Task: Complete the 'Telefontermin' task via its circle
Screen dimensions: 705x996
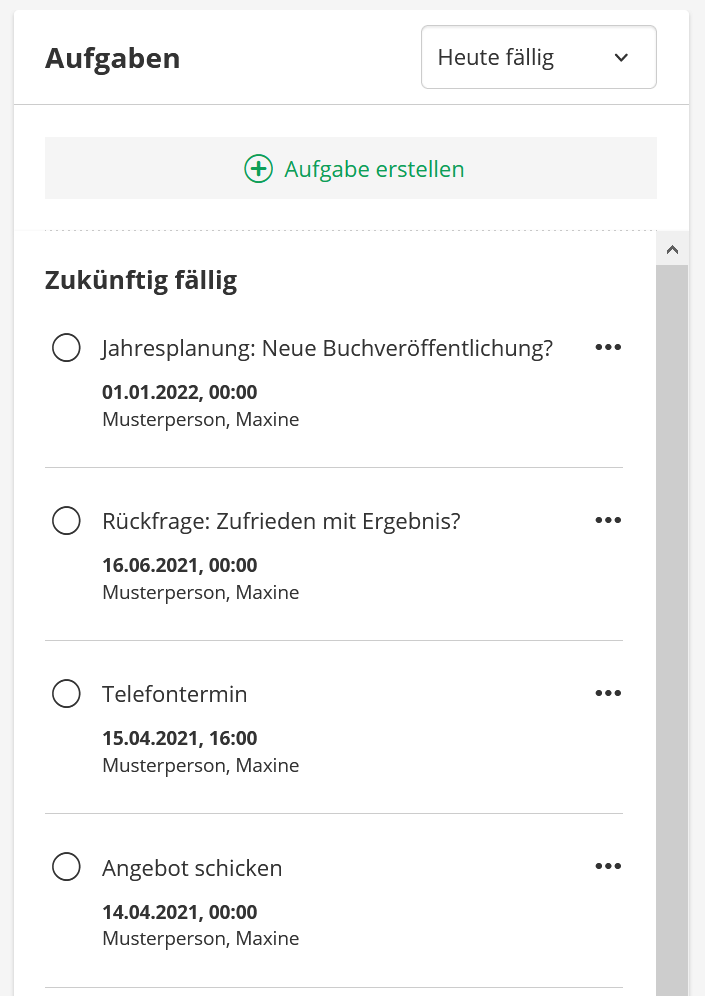Action: point(66,694)
